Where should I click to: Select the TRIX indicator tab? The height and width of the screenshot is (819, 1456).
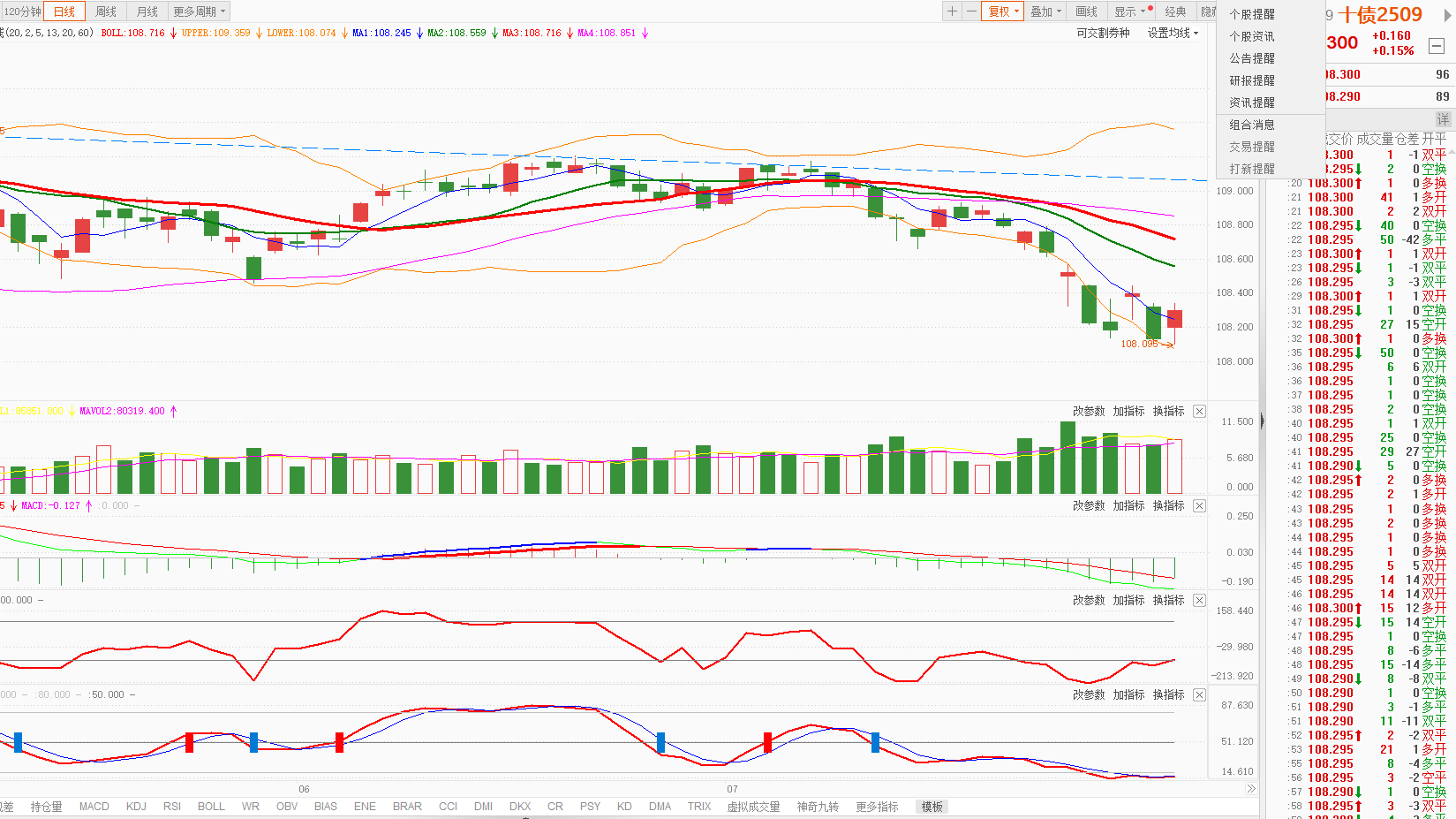coord(699,807)
